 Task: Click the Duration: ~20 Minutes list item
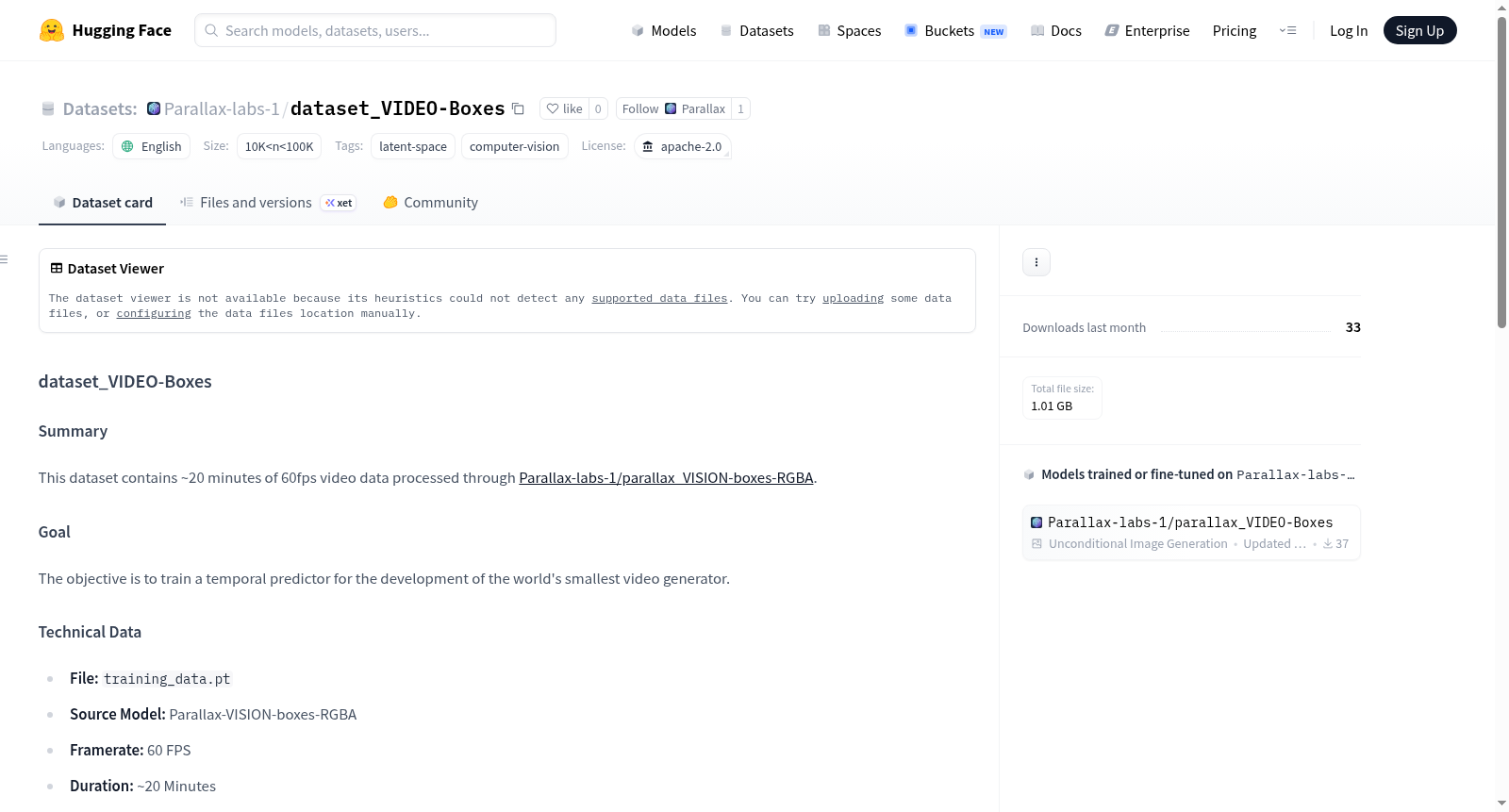pos(142,786)
